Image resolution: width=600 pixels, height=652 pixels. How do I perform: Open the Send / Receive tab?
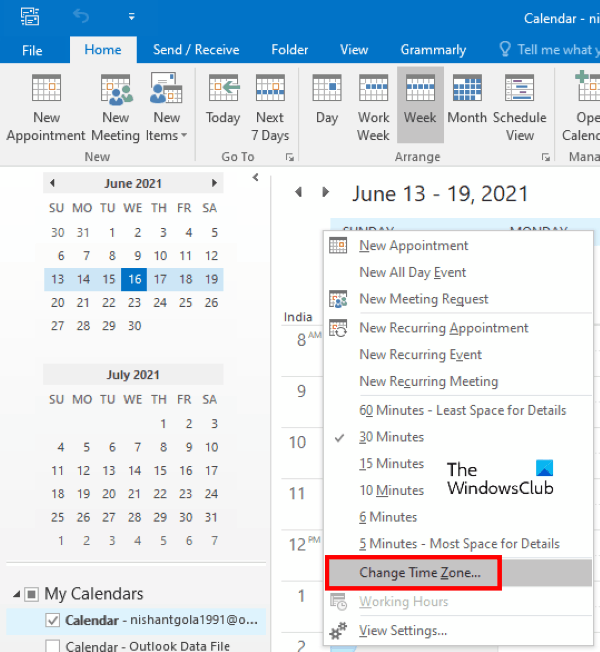coord(196,50)
